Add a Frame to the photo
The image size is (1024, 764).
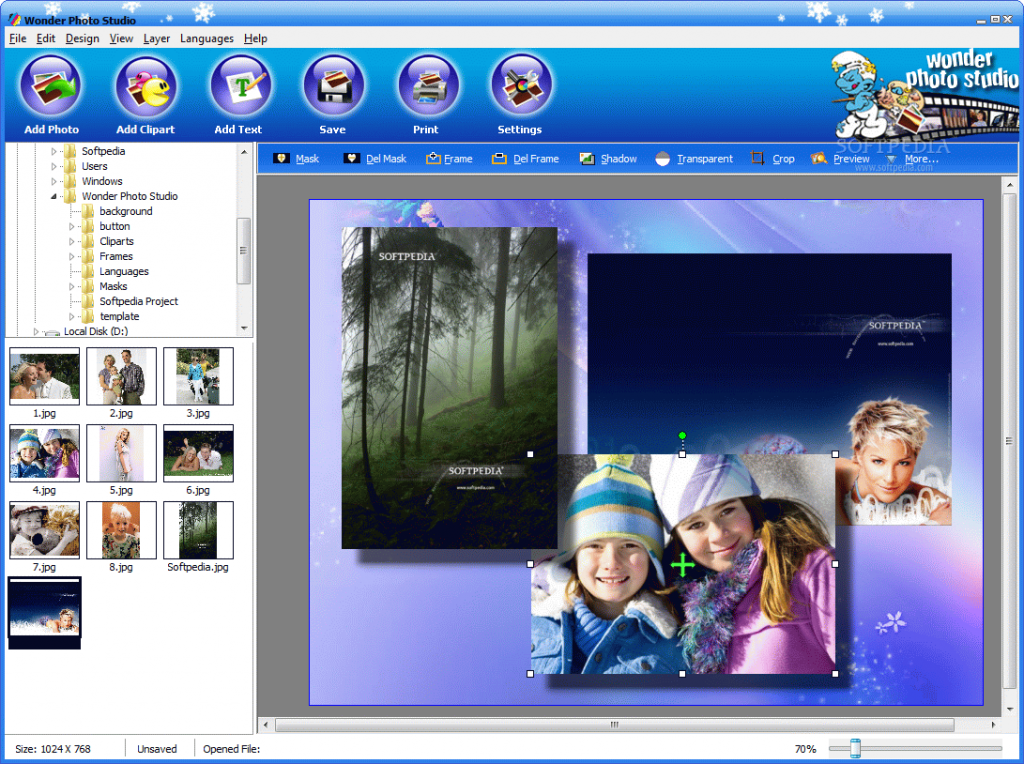coord(449,159)
